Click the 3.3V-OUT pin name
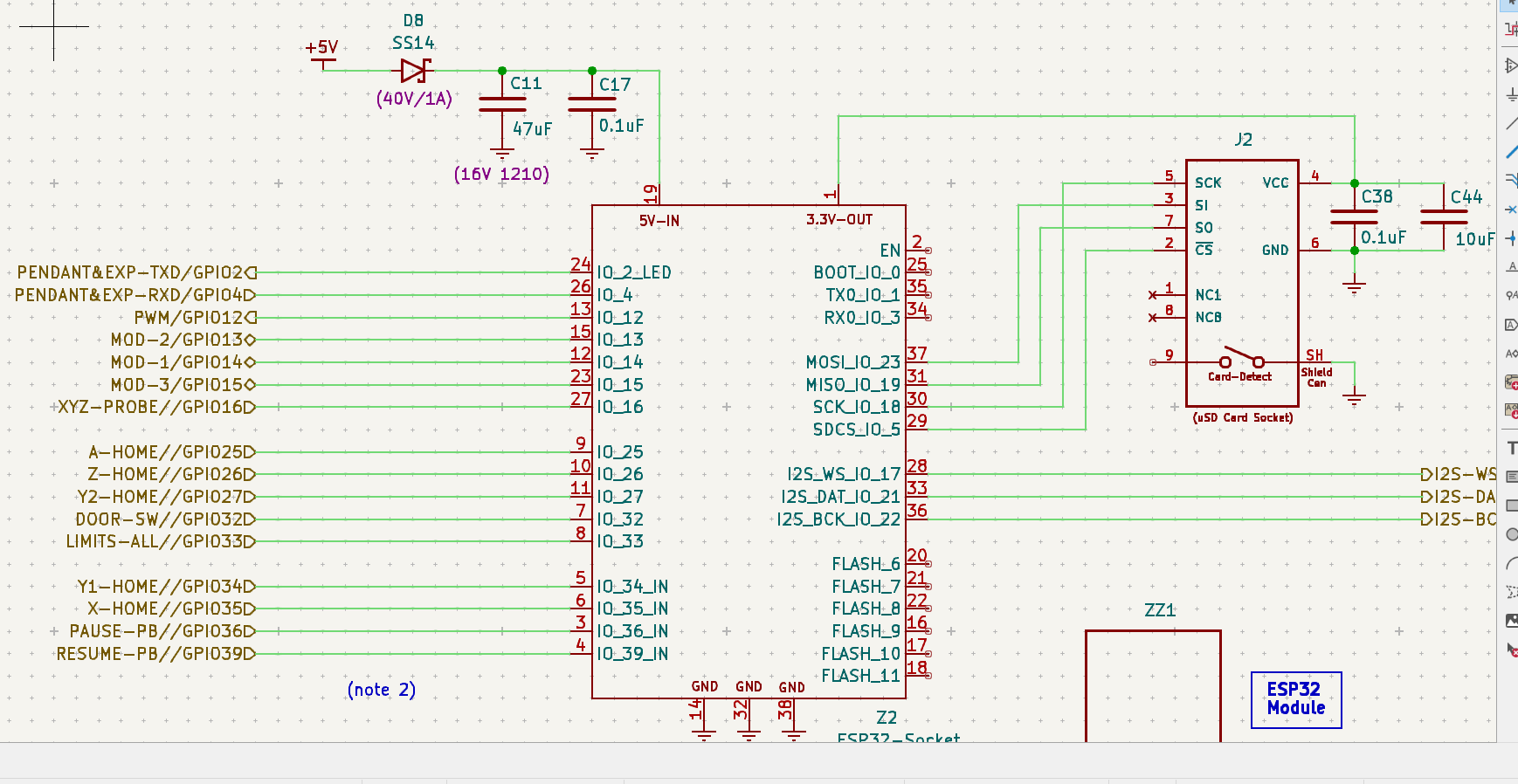Image resolution: width=1518 pixels, height=784 pixels. pyautogui.click(x=839, y=220)
